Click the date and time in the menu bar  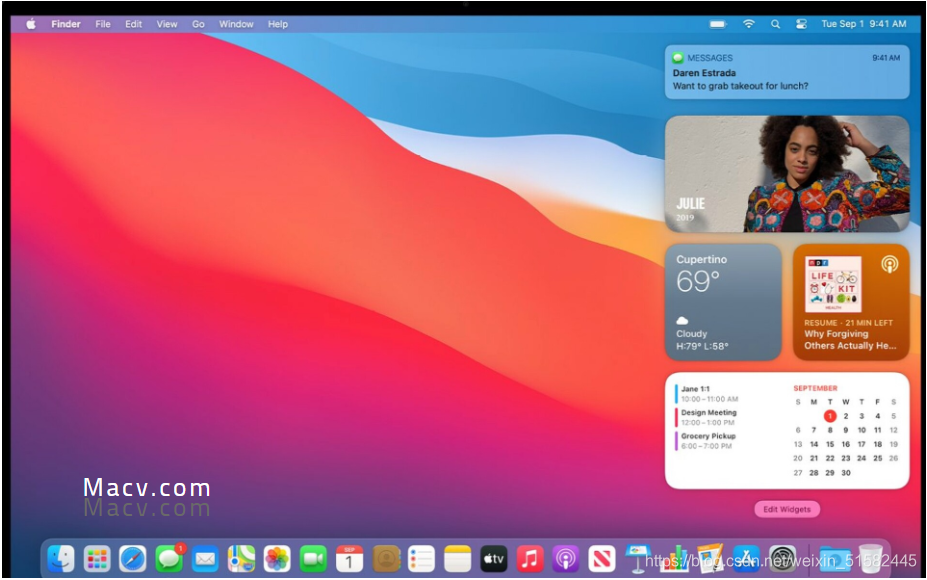point(864,24)
